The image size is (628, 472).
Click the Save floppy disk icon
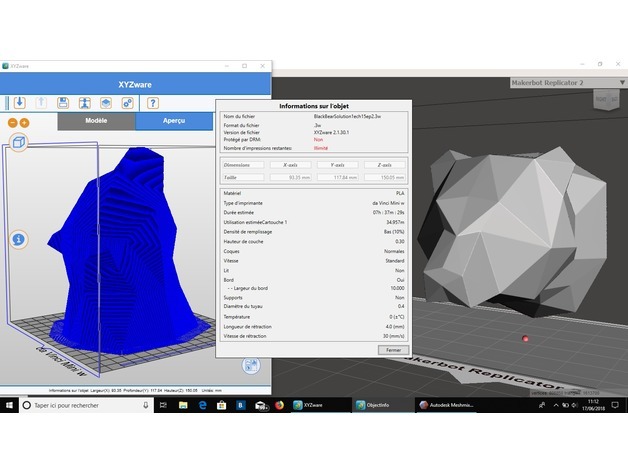tap(63, 103)
